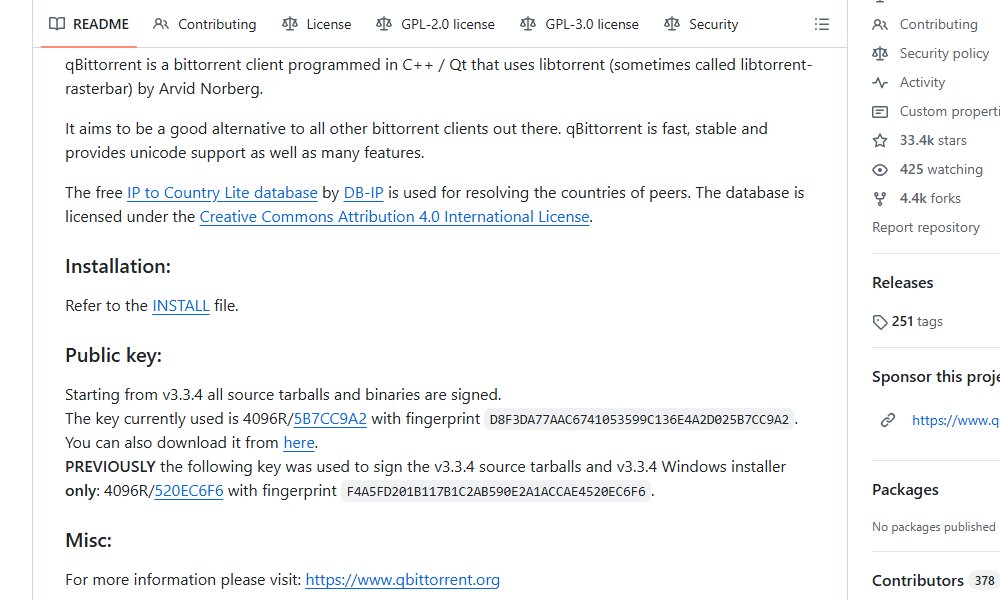The width and height of the screenshot is (1000, 600).
Task: Open the Security tab
Action: (x=702, y=24)
